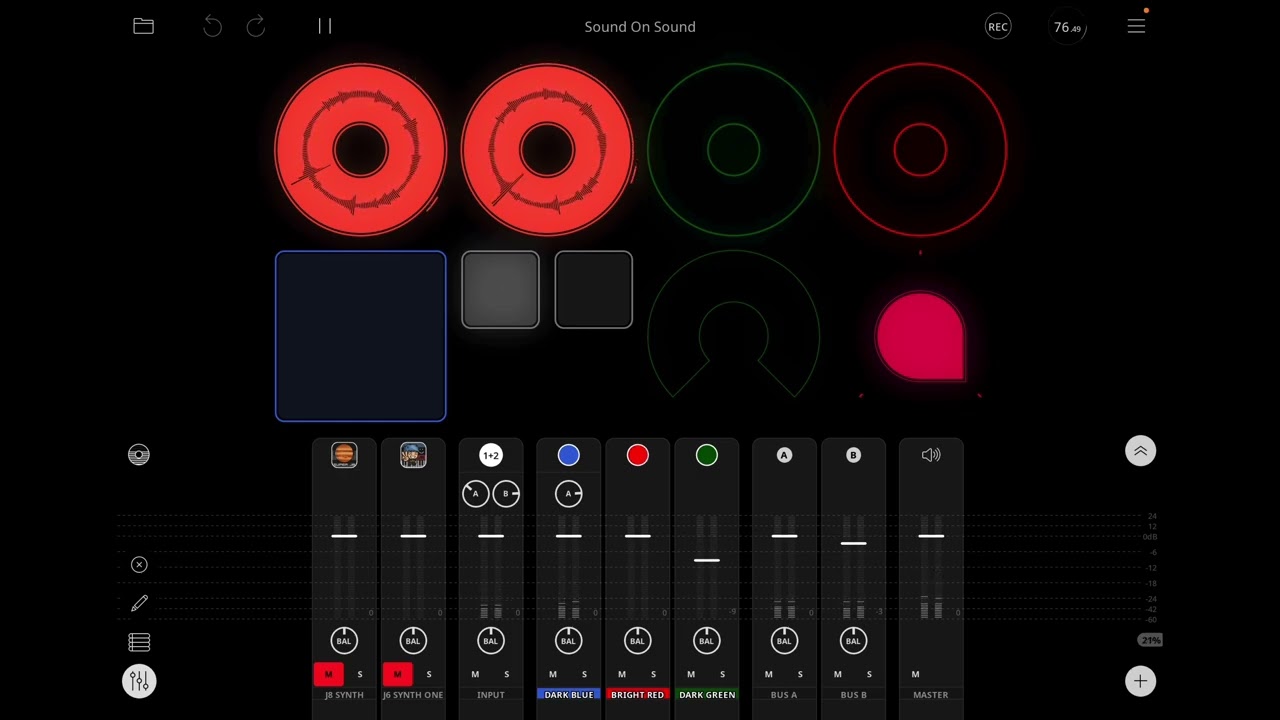Click the Bus A BAL knob

784,641
